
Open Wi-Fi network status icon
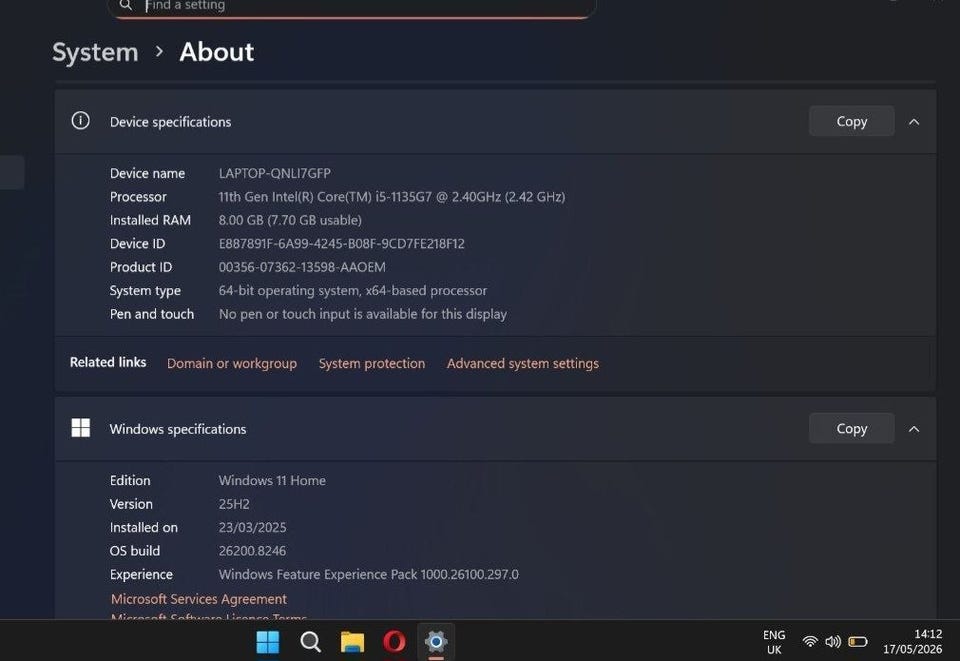(x=810, y=641)
